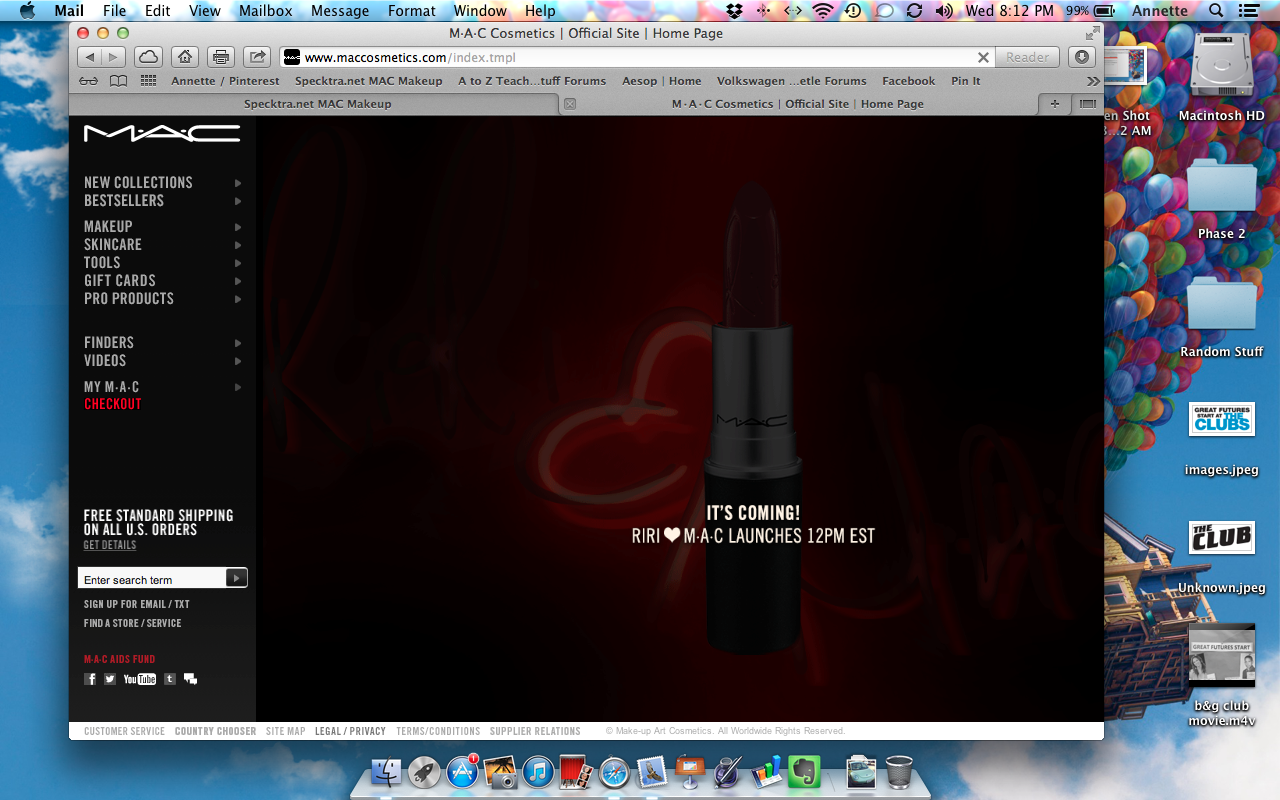Open Reading List glasses icon
This screenshot has height=800, width=1280.
click(x=89, y=81)
